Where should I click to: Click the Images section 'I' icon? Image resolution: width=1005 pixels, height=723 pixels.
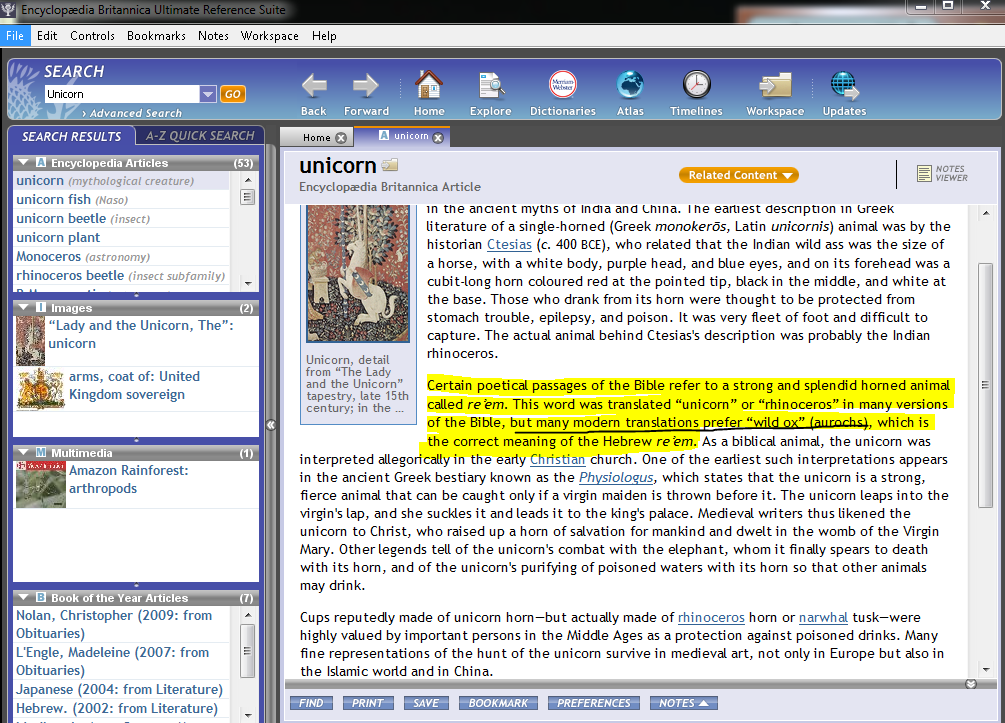pos(41,307)
